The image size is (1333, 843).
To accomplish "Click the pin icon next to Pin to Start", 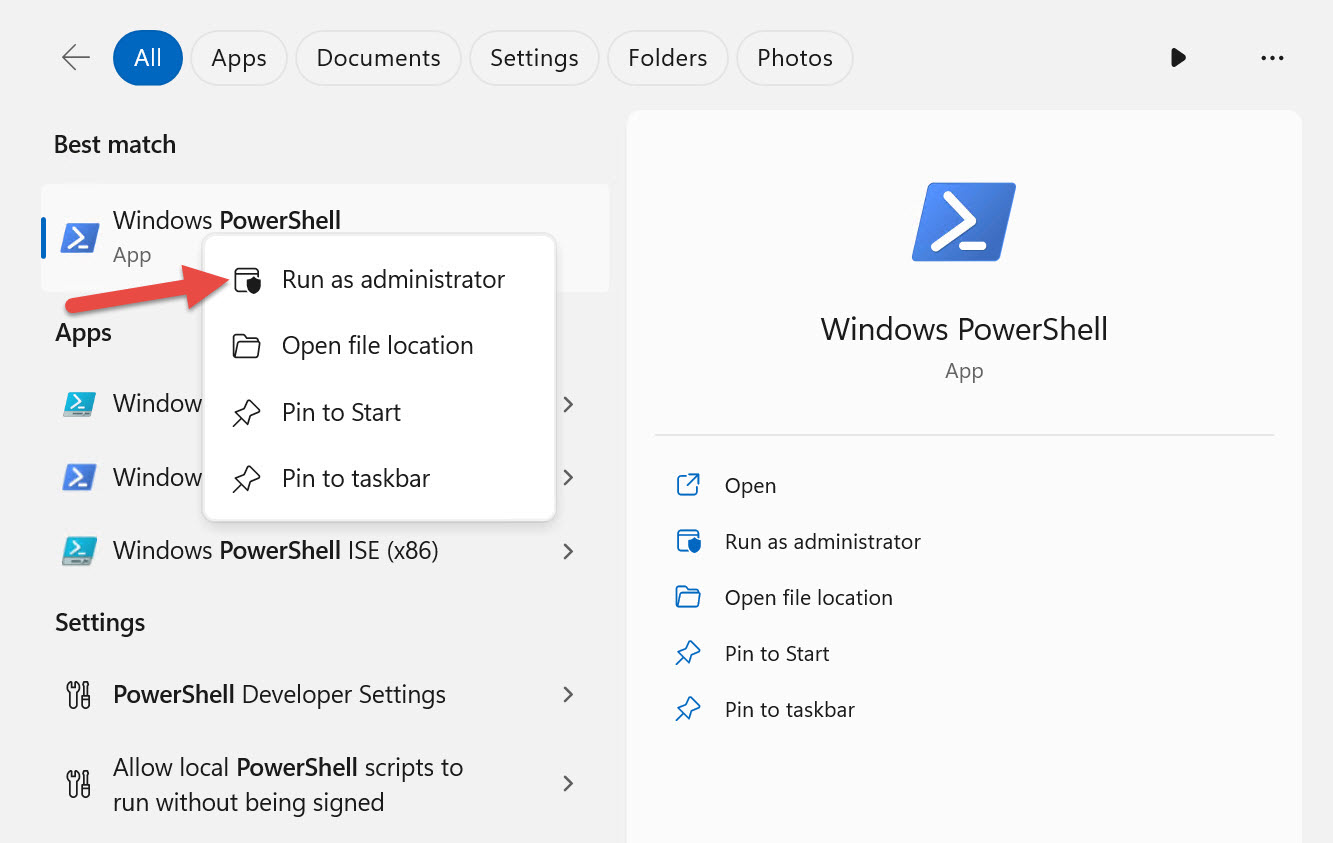I will [248, 412].
